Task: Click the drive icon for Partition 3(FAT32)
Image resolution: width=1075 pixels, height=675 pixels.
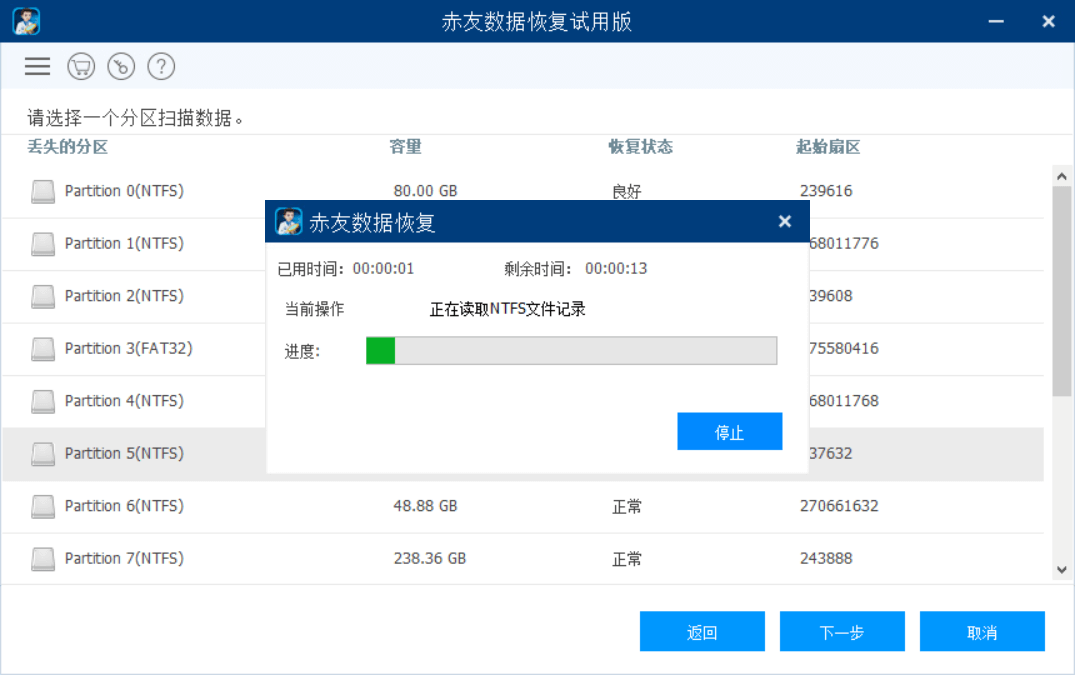Action: tap(43, 349)
